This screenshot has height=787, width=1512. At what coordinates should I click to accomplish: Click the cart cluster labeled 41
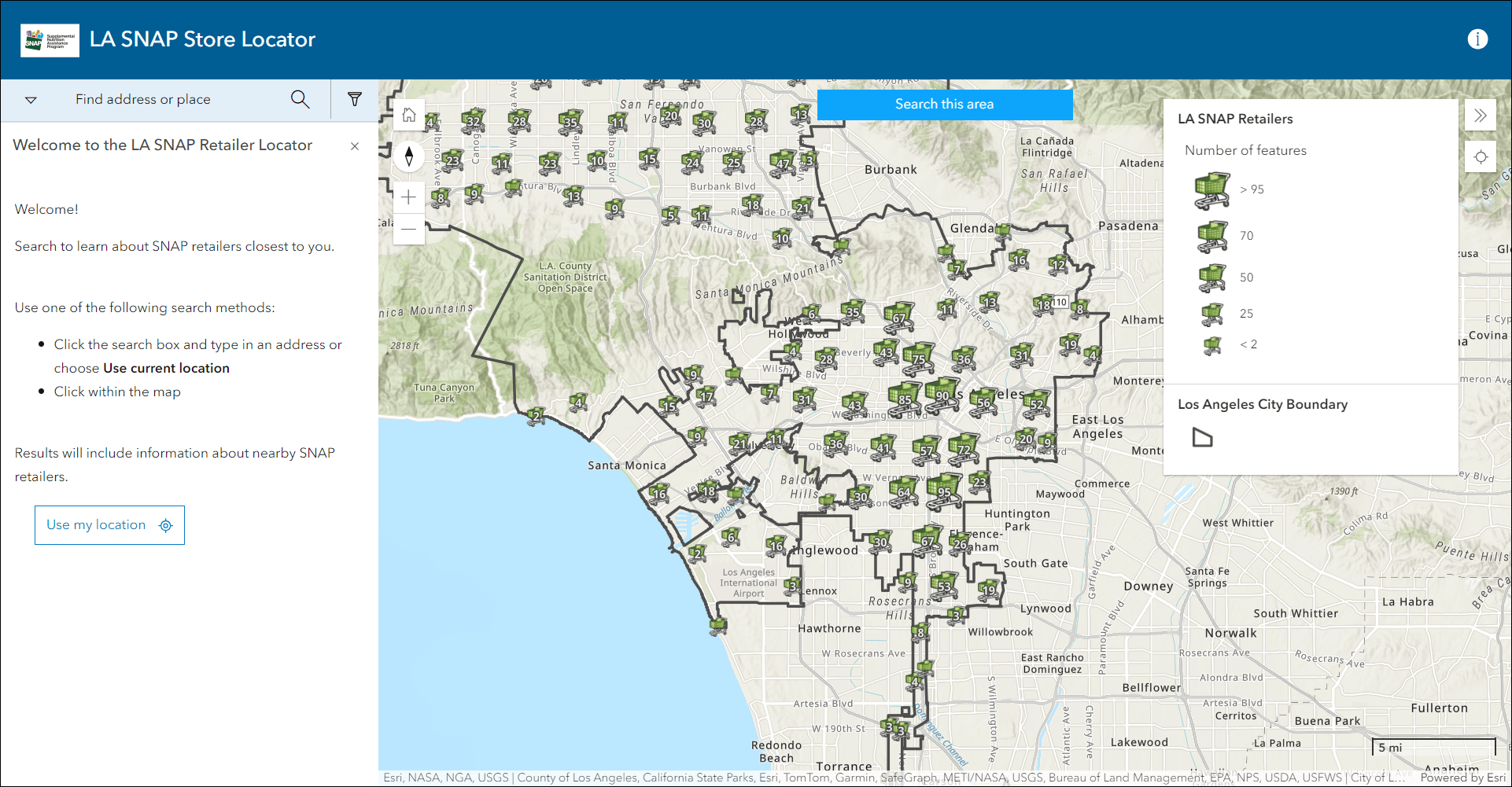point(883,447)
